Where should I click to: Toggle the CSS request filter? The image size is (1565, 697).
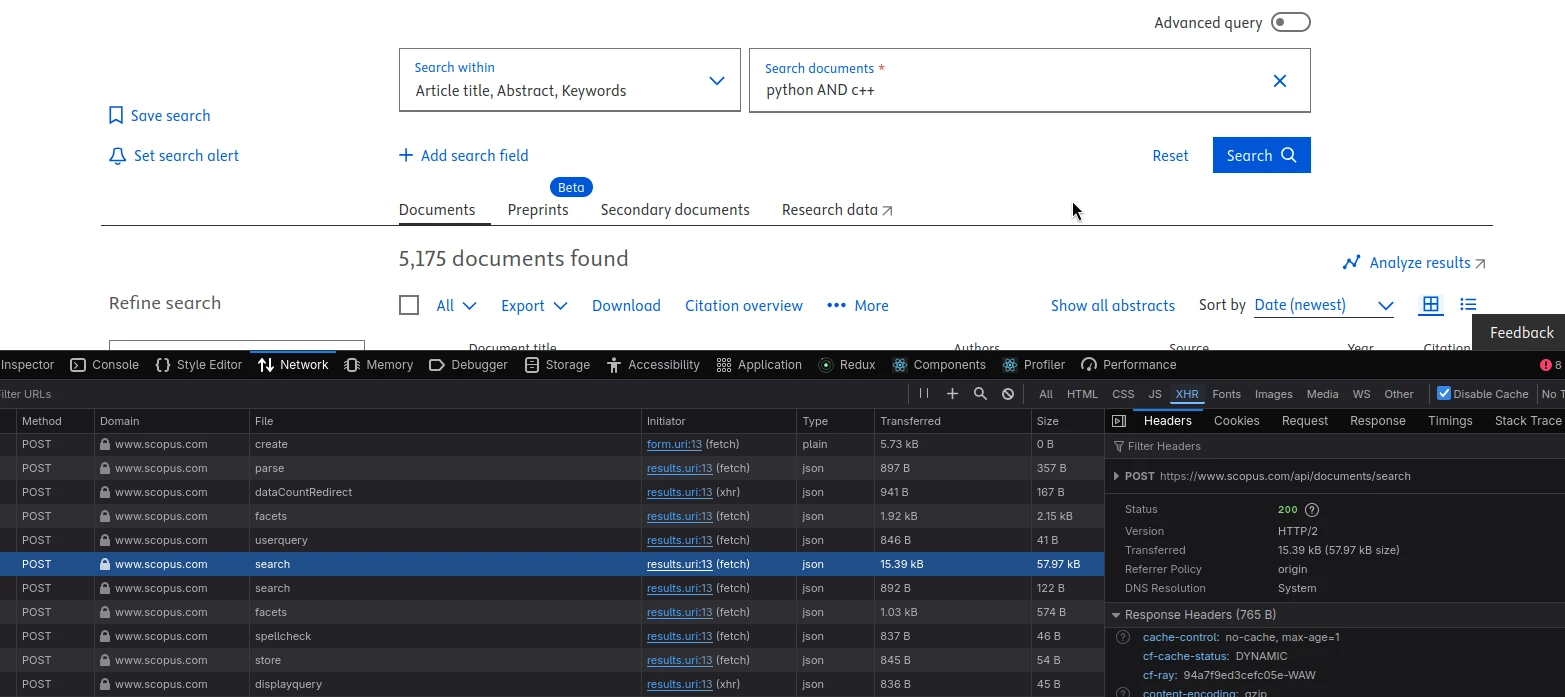tap(1123, 394)
